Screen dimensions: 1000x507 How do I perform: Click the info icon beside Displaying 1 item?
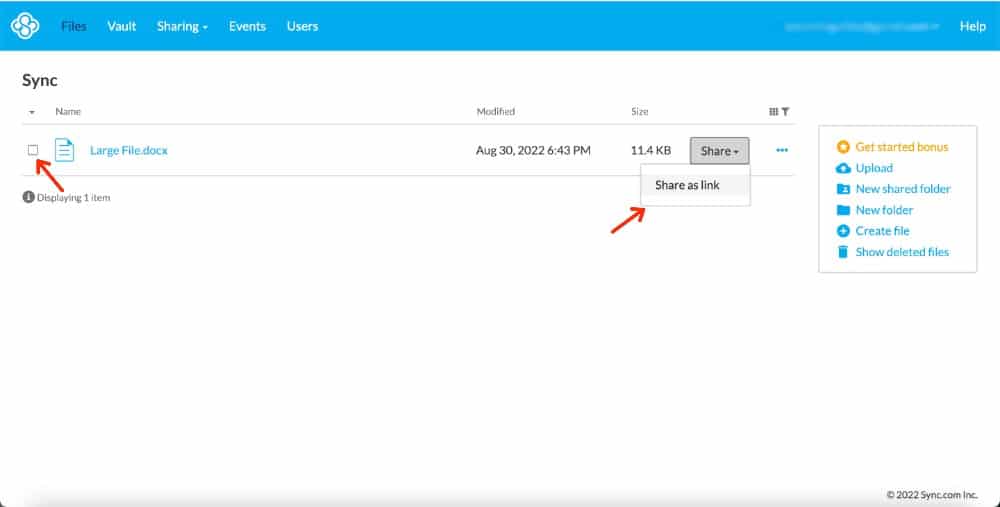pos(28,197)
